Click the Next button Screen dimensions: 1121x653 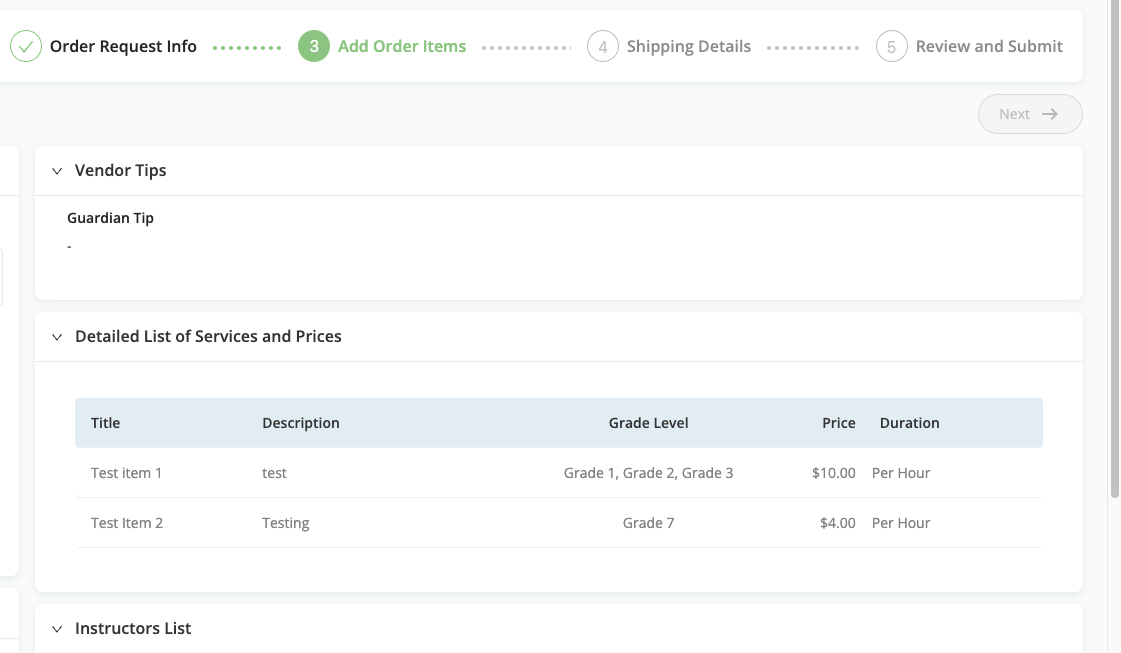[1030, 114]
